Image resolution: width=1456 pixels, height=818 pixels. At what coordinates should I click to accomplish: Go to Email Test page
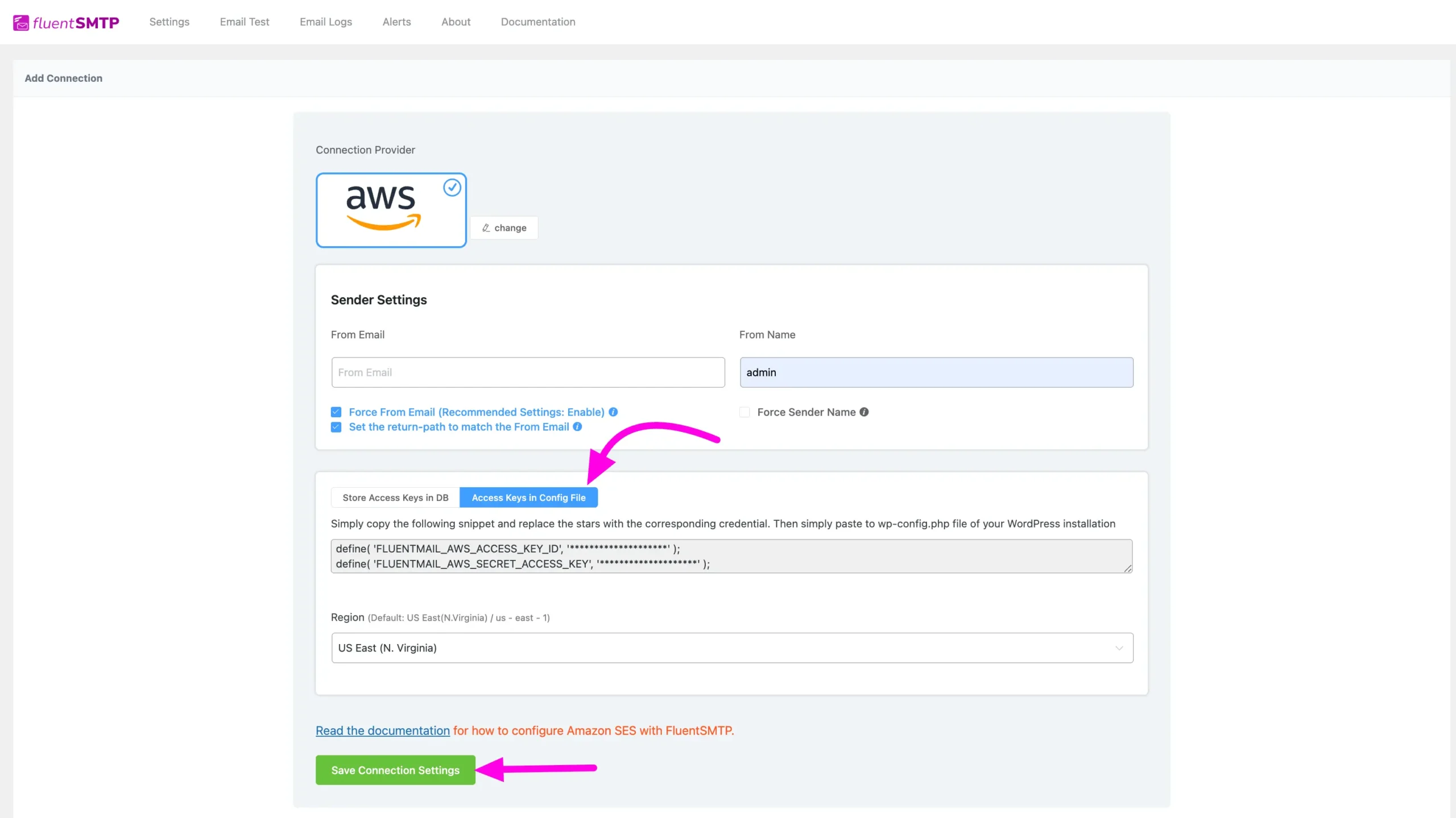(245, 22)
